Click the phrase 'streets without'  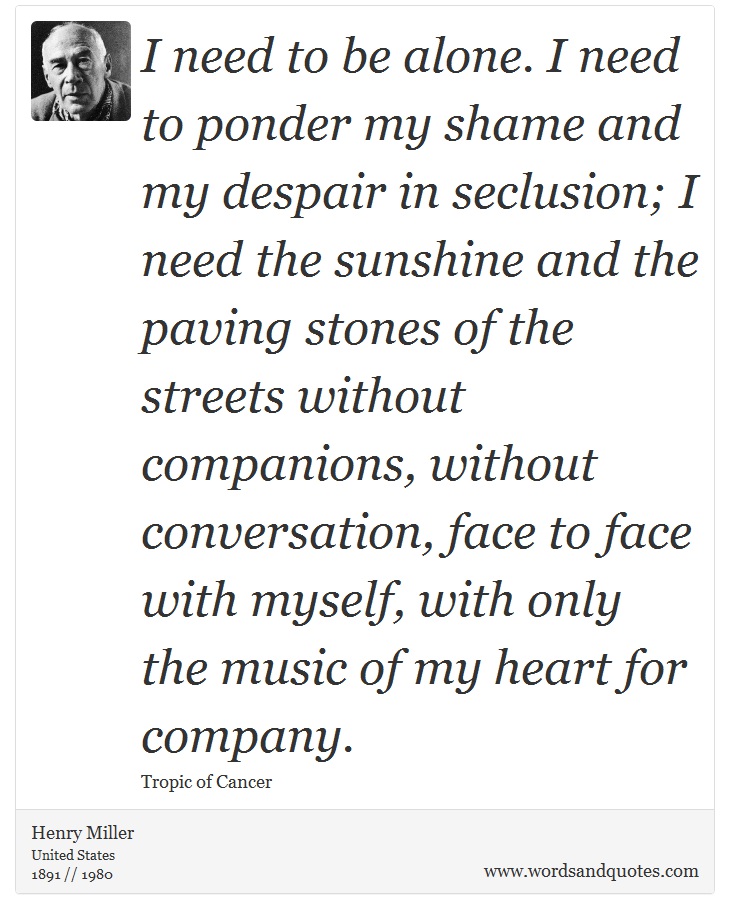click(x=303, y=396)
